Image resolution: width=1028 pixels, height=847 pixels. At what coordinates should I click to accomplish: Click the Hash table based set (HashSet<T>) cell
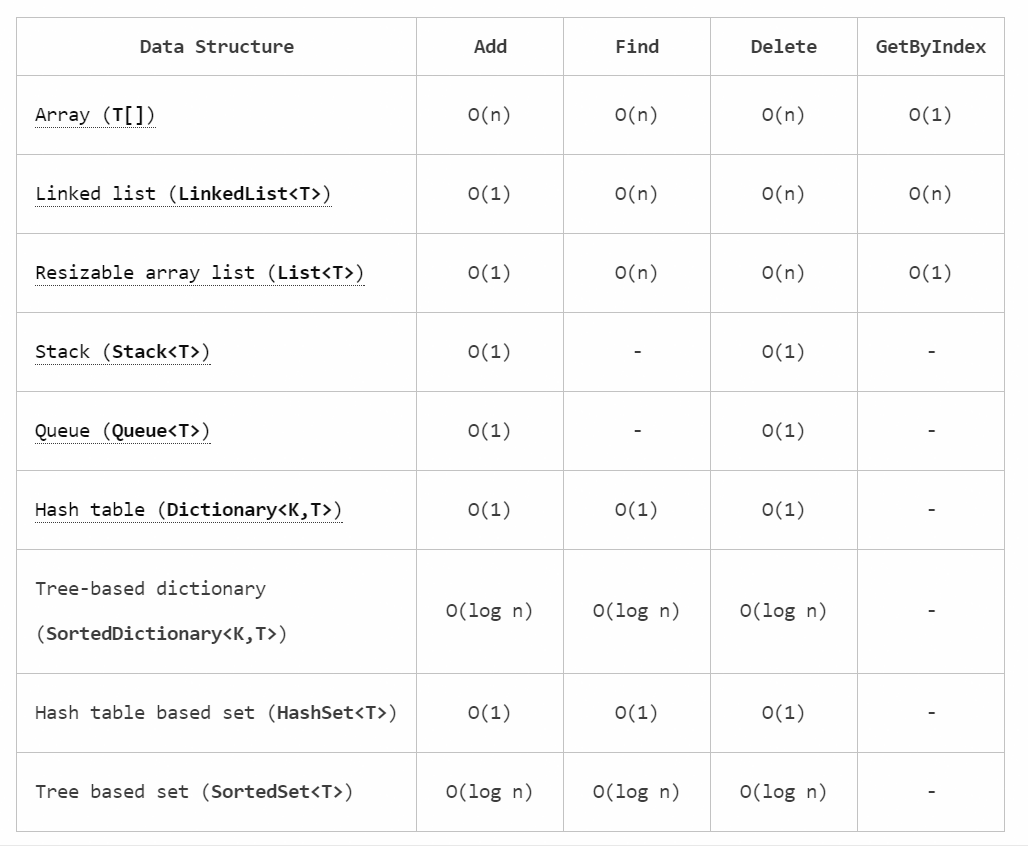coord(216,713)
